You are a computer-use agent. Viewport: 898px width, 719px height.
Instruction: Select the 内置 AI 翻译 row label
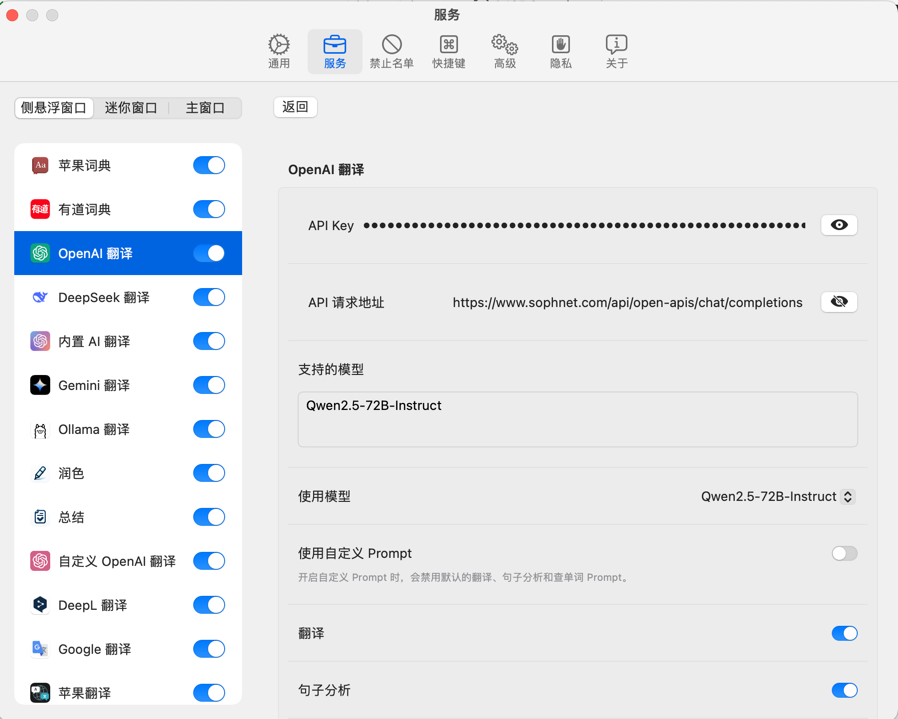tap(94, 342)
